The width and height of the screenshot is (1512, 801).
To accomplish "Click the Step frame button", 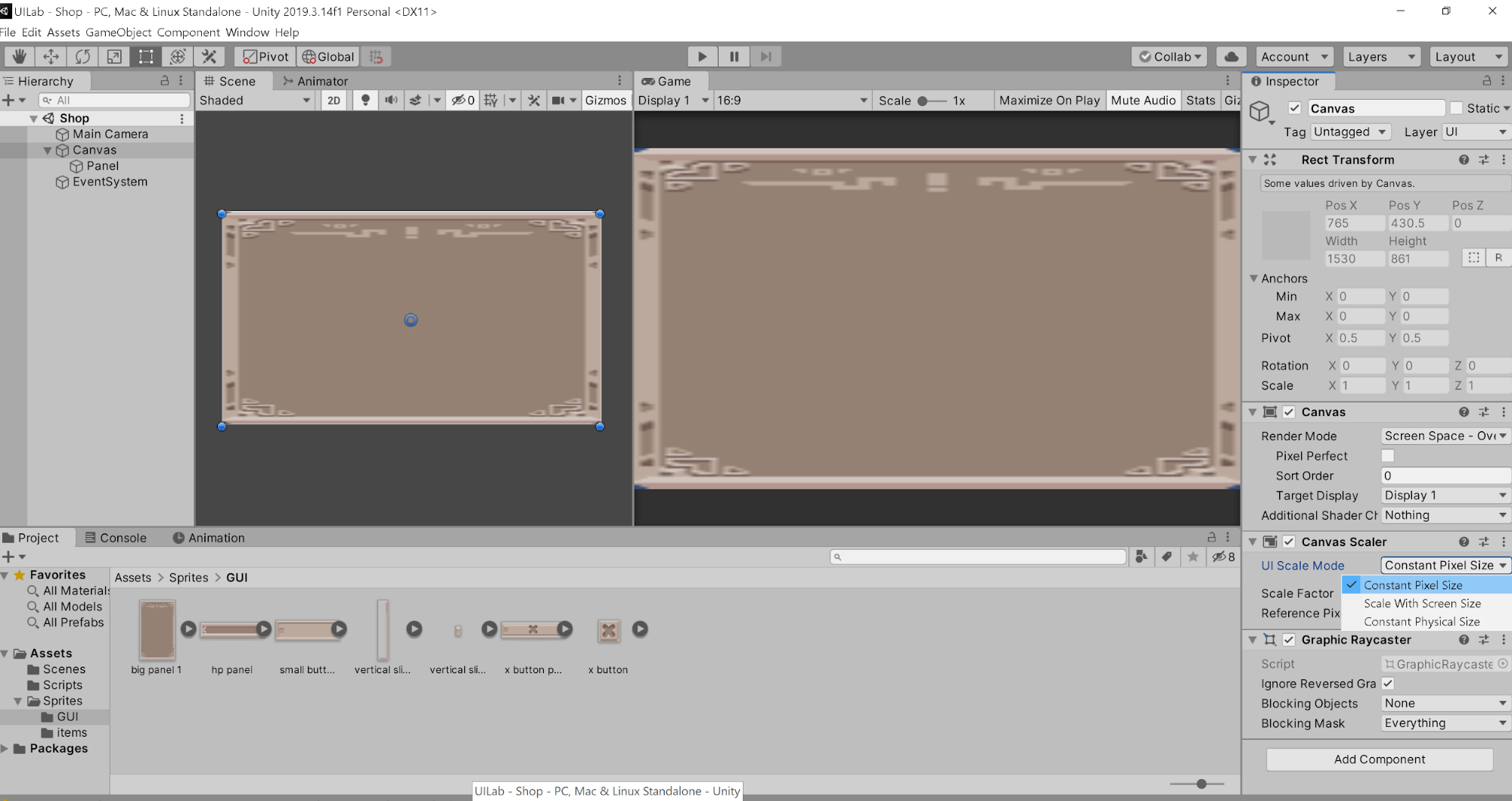I will coord(766,57).
